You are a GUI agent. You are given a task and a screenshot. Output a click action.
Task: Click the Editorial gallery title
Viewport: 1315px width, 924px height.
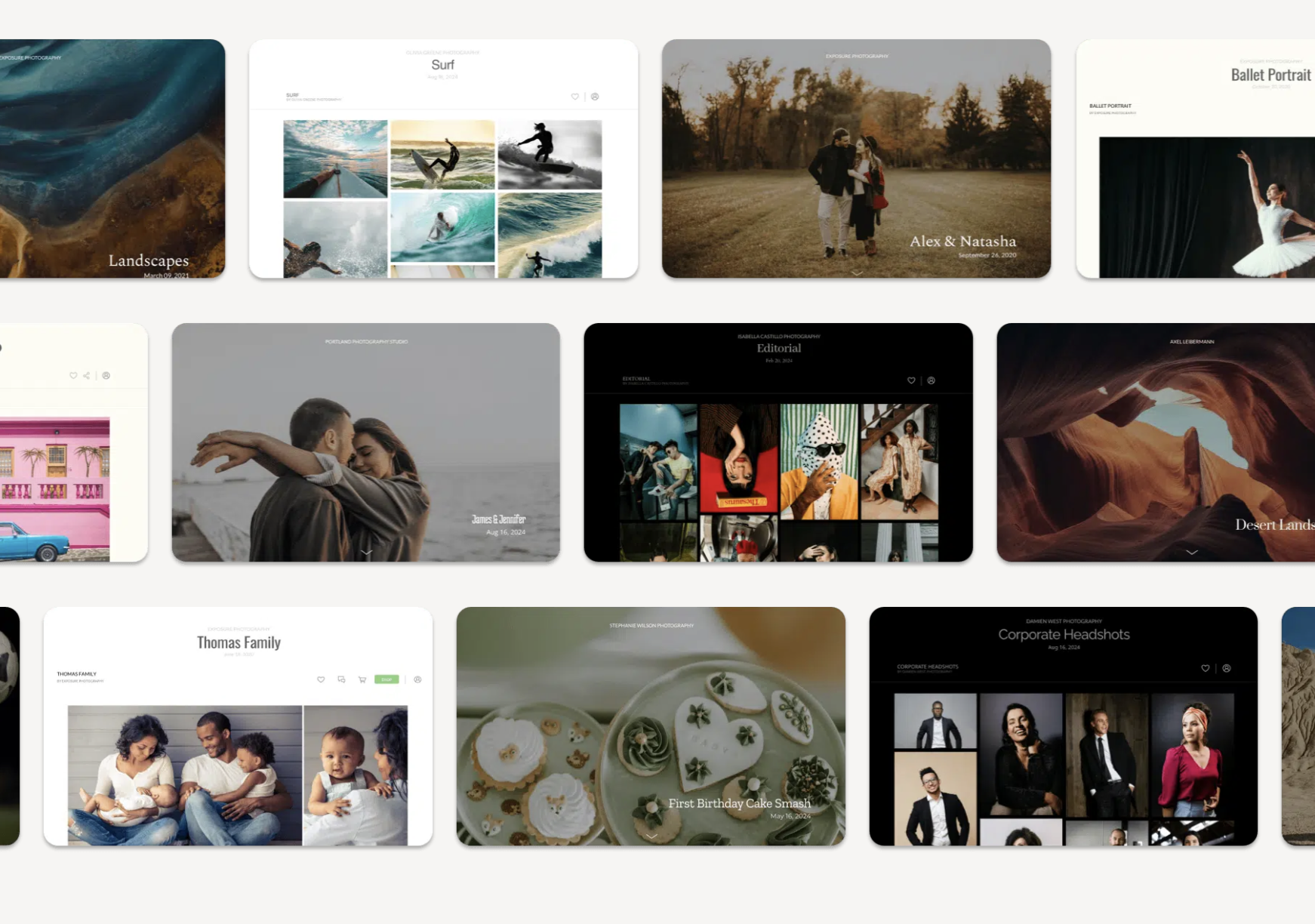779,348
